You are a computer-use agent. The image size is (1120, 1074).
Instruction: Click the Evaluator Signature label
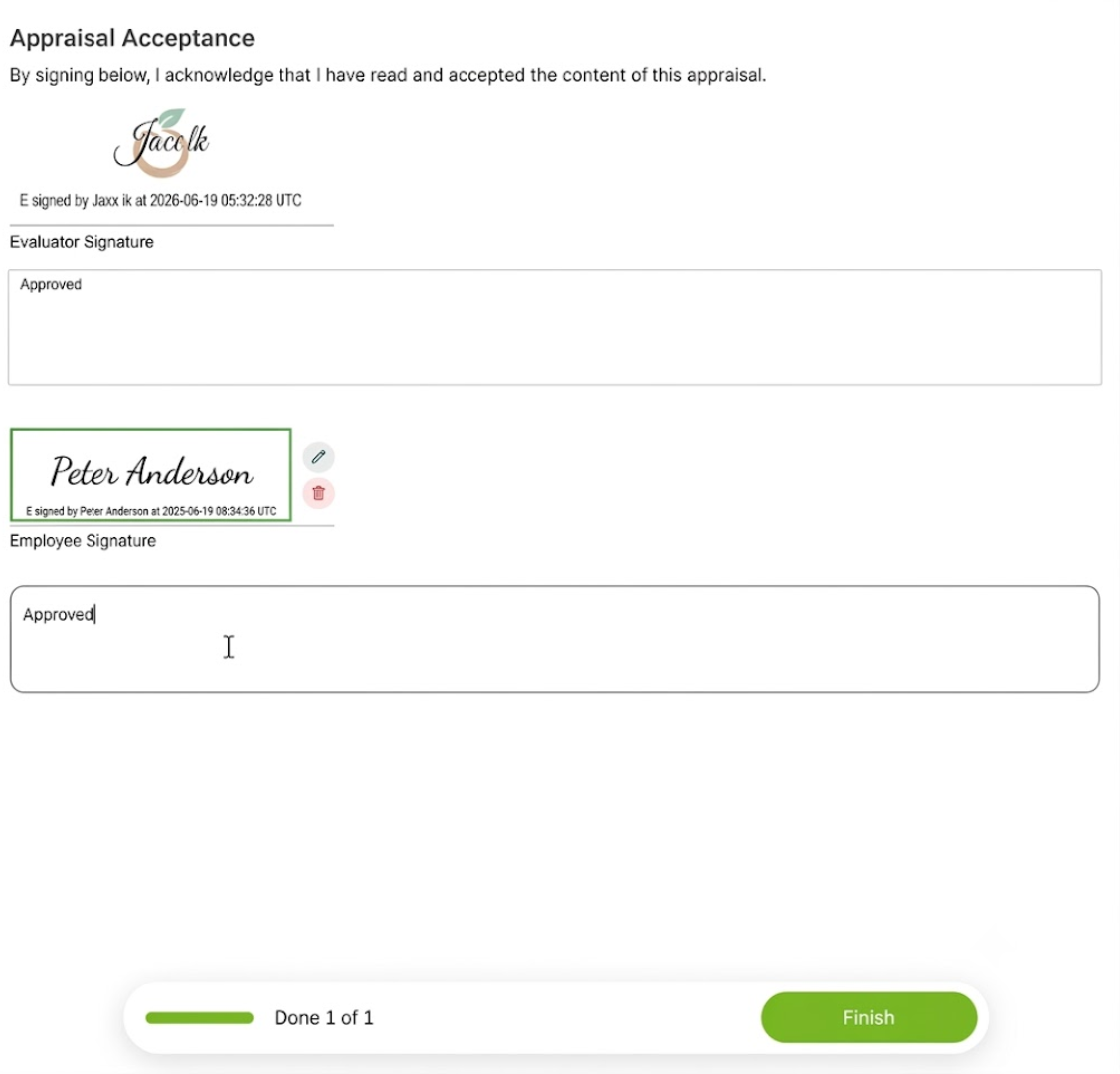click(82, 242)
